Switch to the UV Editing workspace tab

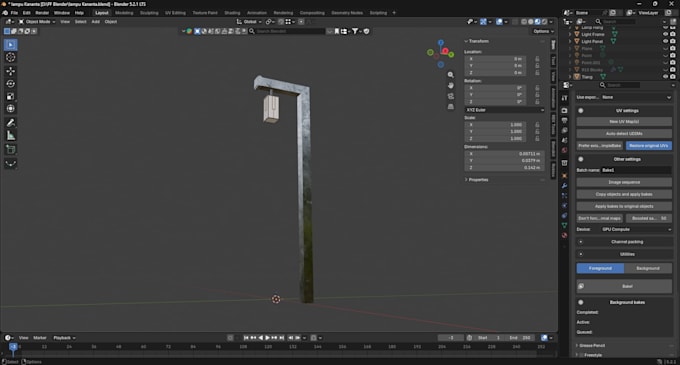coord(175,13)
